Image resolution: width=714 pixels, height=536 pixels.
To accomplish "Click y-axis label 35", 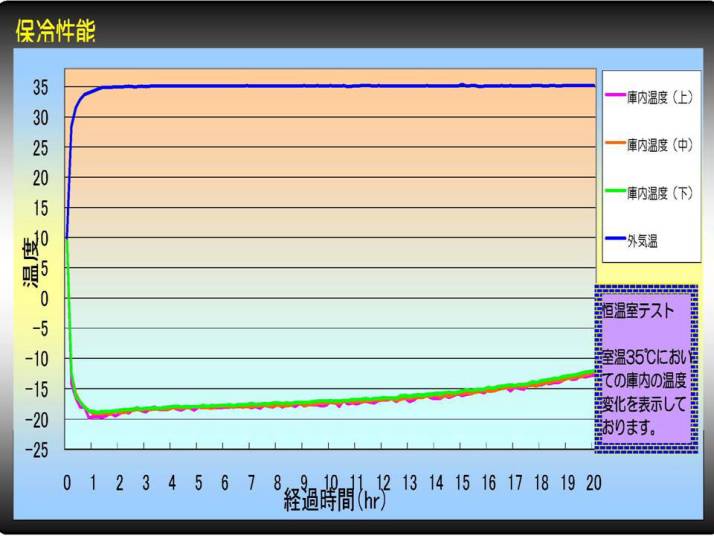I will coord(40,88).
